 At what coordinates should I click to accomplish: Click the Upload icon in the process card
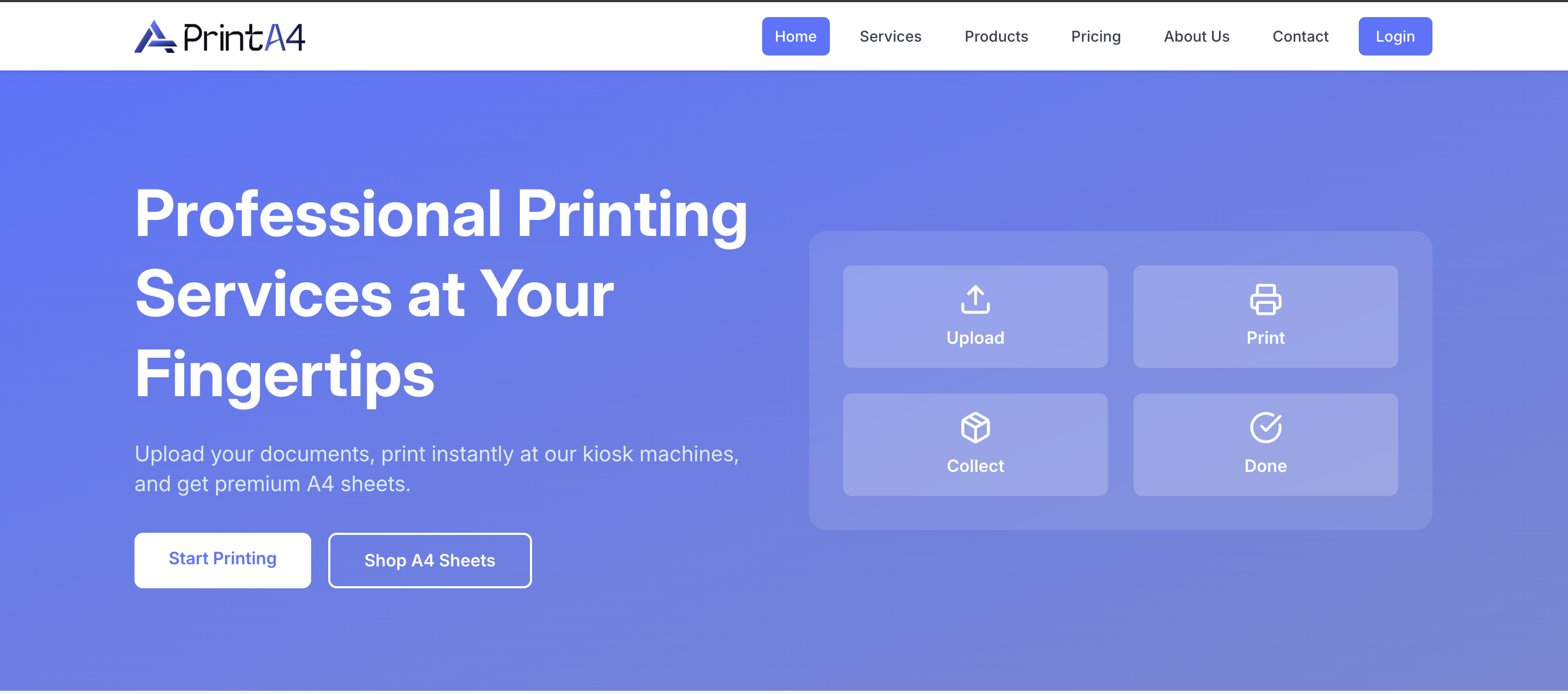coord(975,301)
